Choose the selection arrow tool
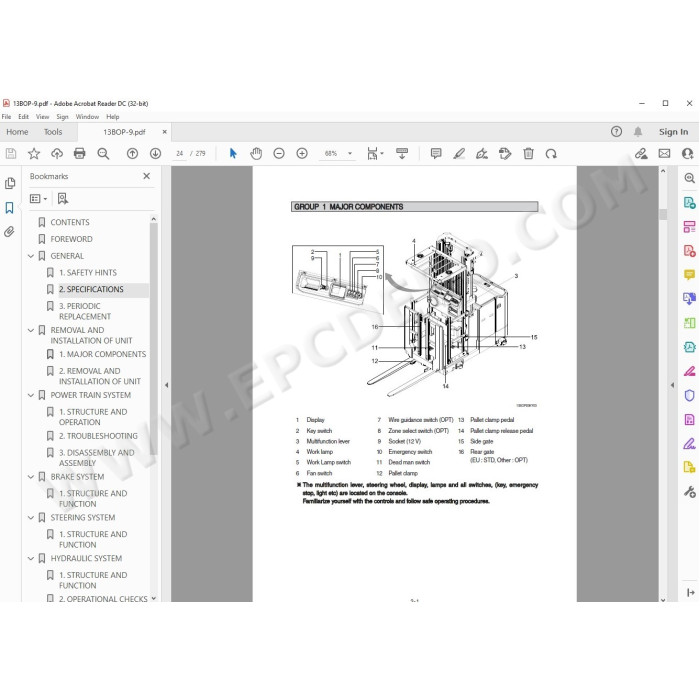Viewport: 700px width, 700px height. 233,154
